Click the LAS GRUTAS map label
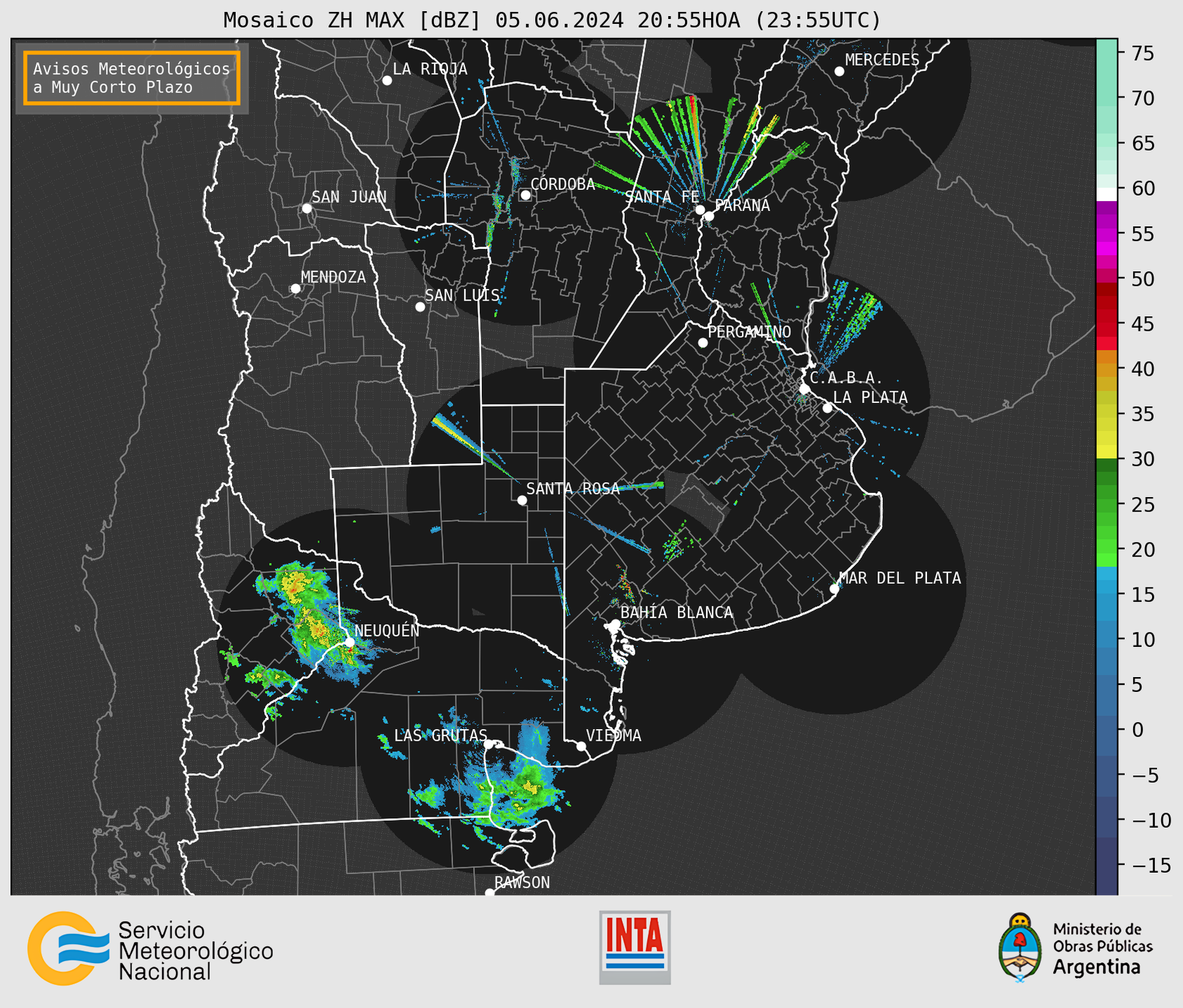The height and width of the screenshot is (1008, 1183). (440, 735)
